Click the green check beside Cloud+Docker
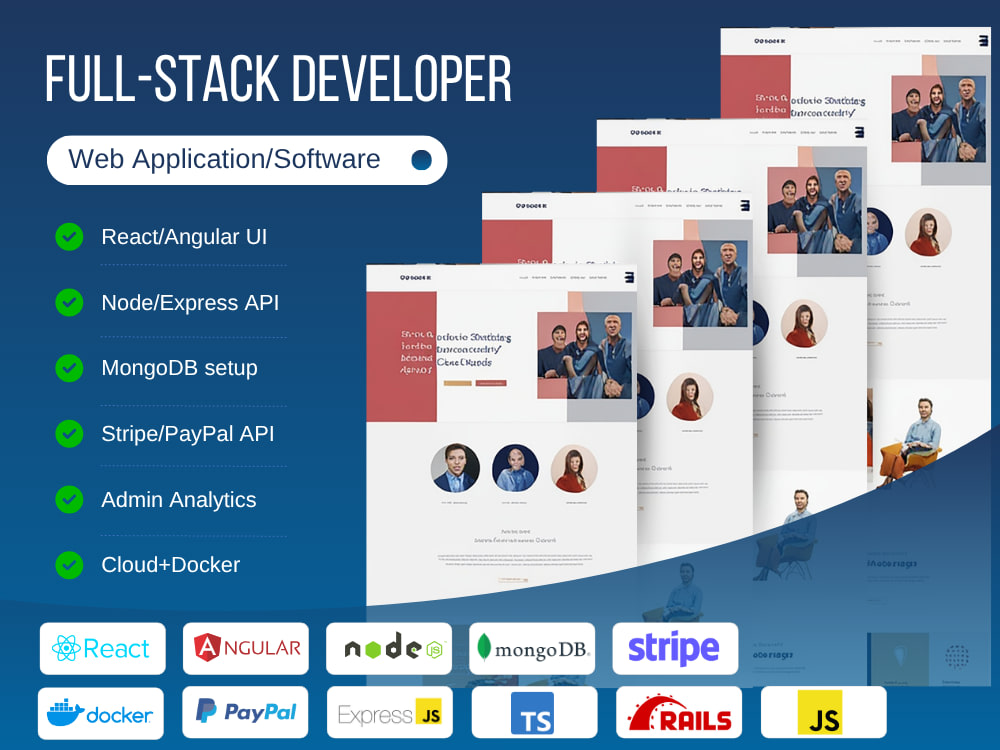Image resolution: width=1000 pixels, height=750 pixels. (69, 564)
